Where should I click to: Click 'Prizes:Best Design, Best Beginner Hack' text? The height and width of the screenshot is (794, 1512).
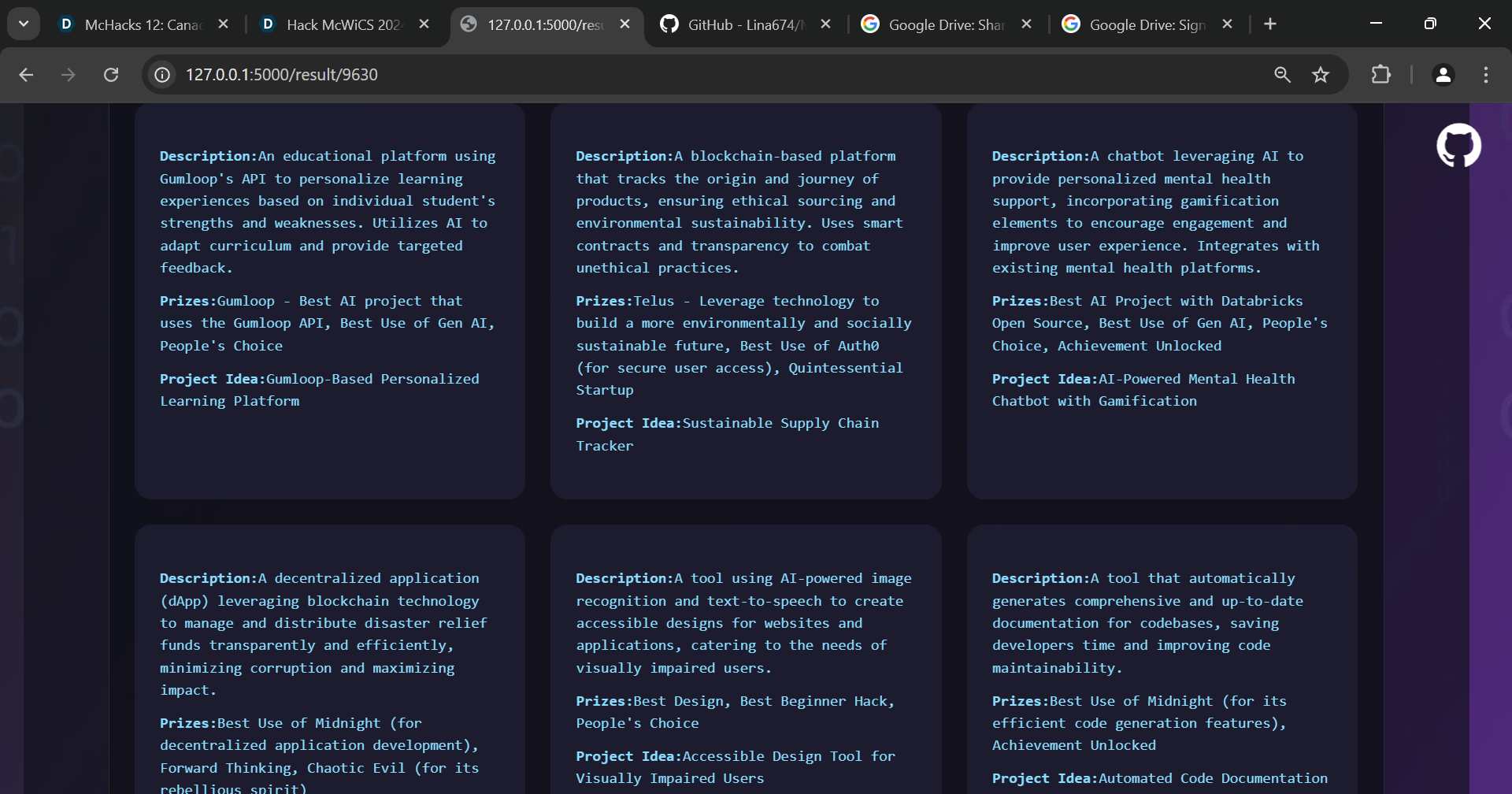coord(735,701)
